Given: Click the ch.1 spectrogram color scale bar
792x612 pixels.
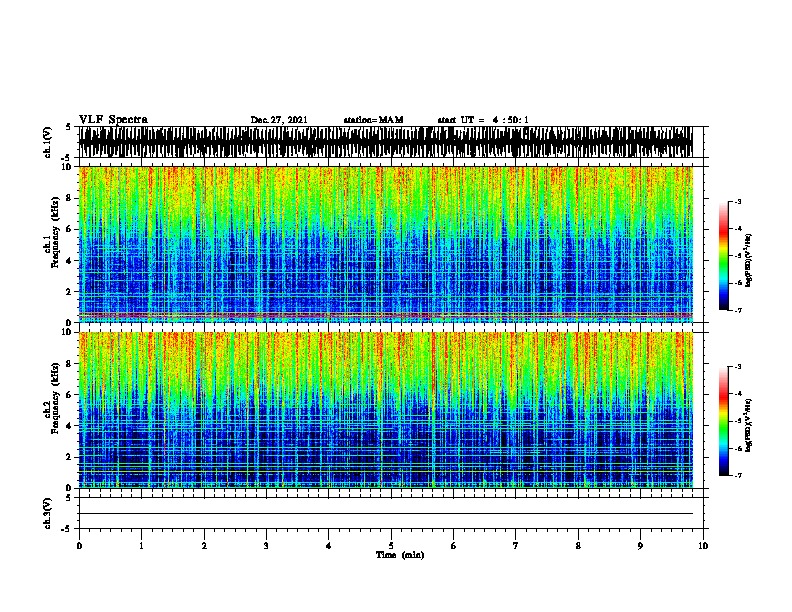Looking at the screenshot, I should [723, 256].
